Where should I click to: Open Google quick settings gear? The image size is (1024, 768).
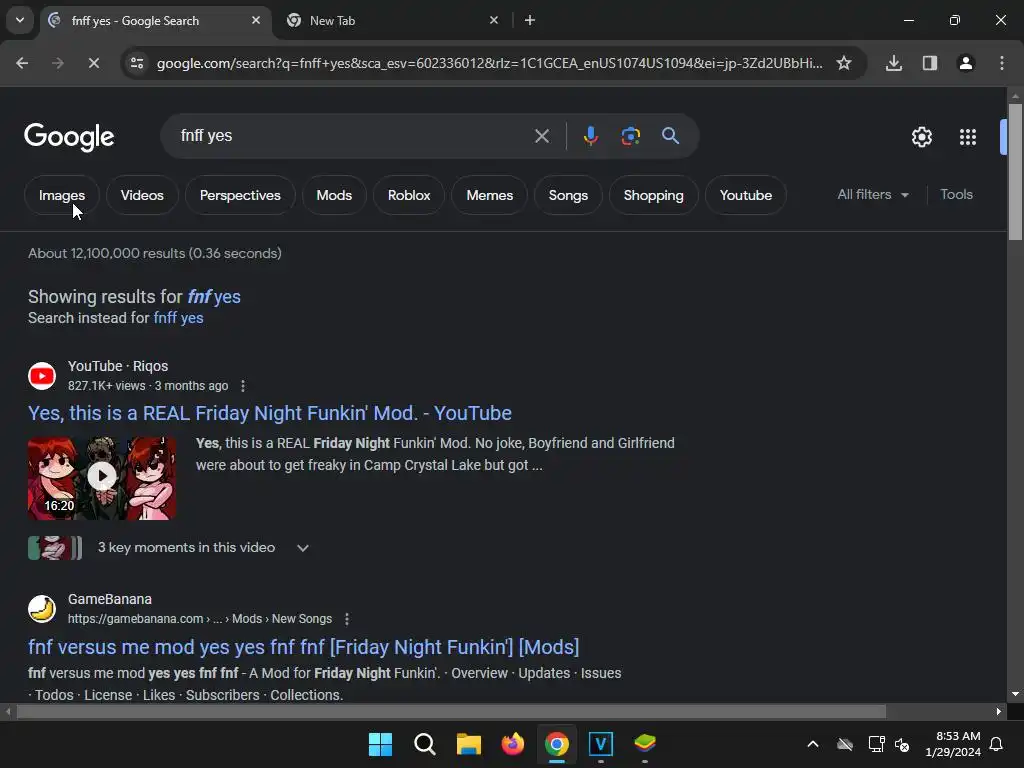coord(921,137)
